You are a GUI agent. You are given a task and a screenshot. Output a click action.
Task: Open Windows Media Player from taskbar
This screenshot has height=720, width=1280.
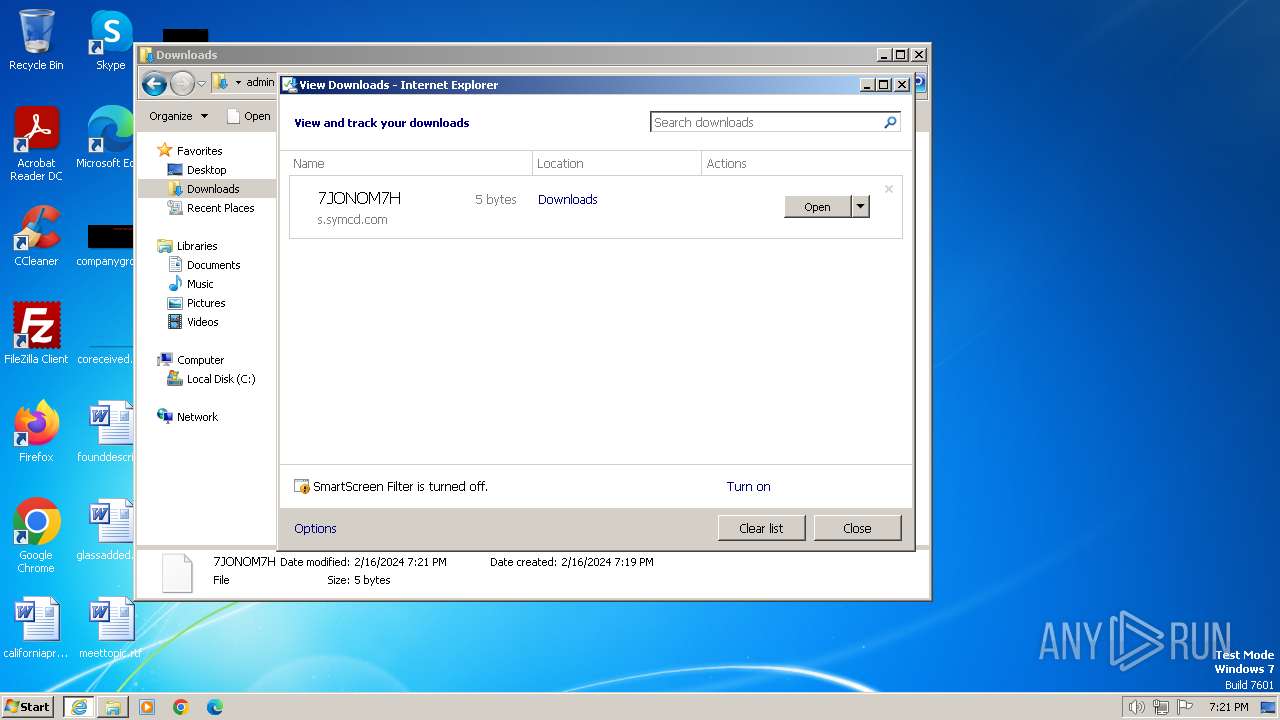click(147, 706)
